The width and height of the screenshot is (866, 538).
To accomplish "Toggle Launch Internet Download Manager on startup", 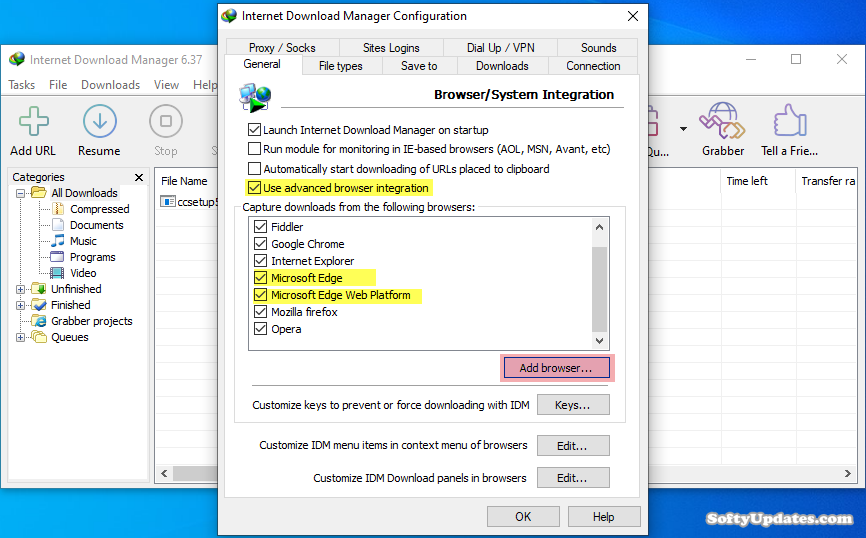I will (x=254, y=130).
